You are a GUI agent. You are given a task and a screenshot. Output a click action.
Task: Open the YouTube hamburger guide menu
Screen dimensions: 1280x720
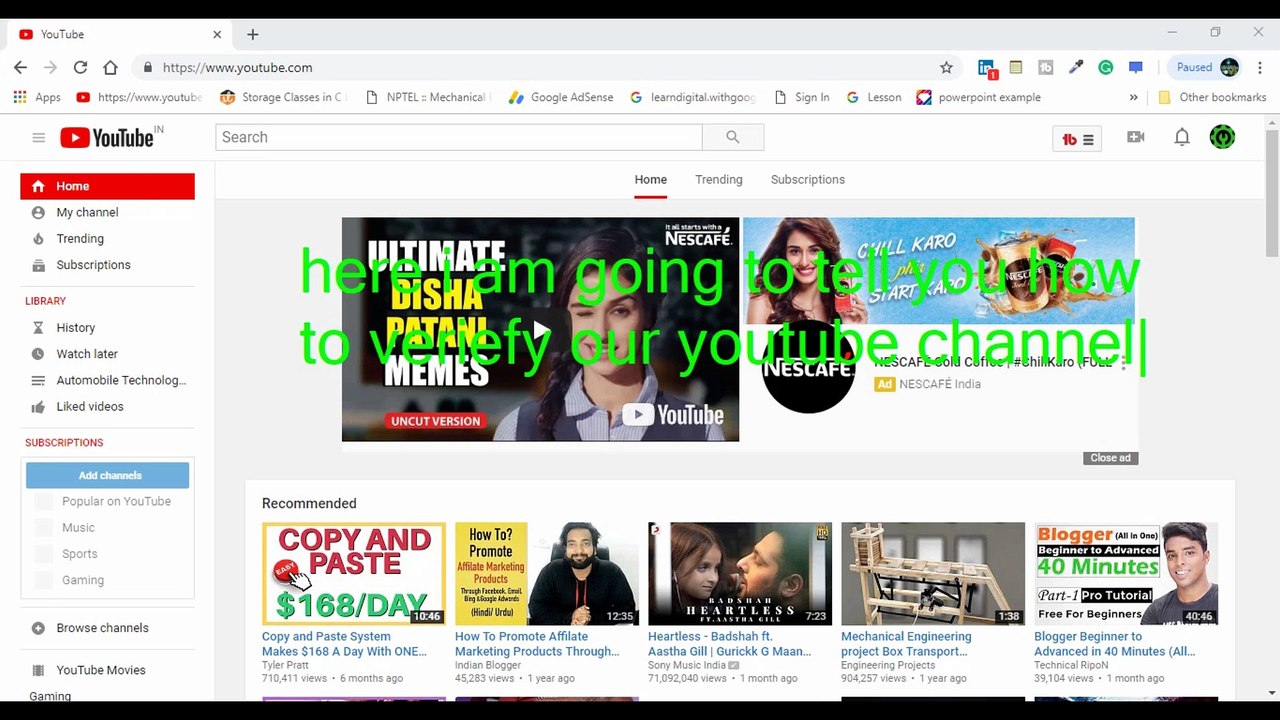[x=39, y=137]
